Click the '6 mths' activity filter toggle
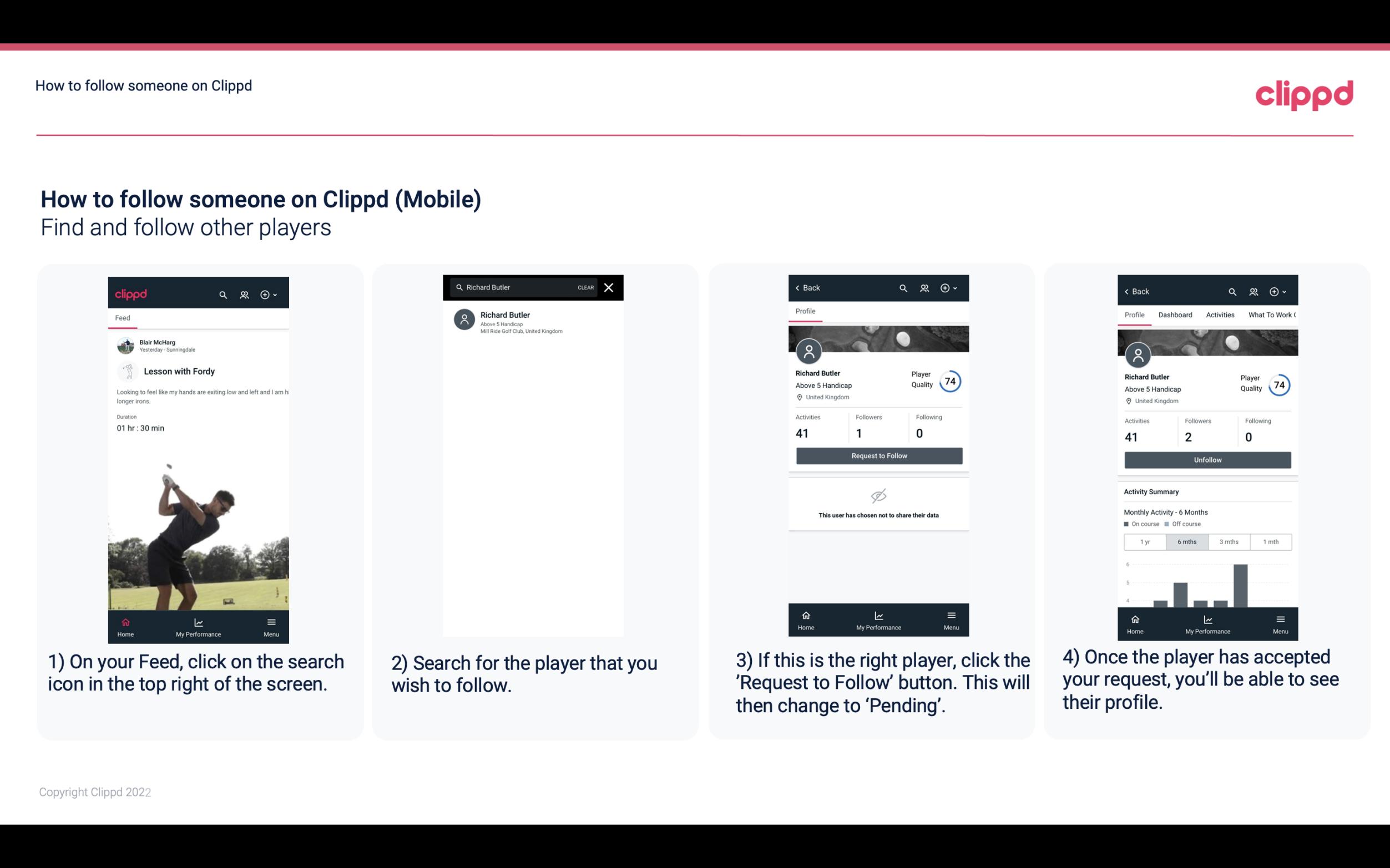The width and height of the screenshot is (1390, 868). tap(1186, 541)
